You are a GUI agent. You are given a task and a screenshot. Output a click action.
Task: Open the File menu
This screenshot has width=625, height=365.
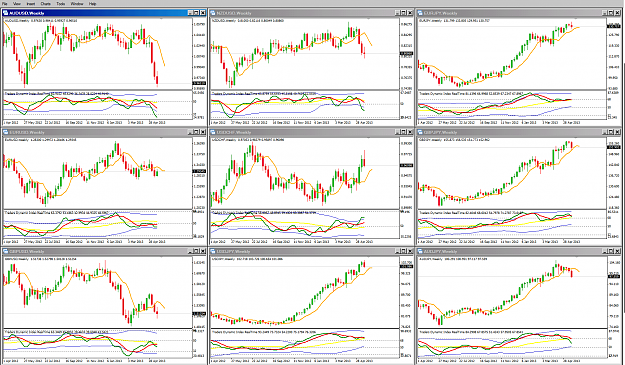5,4
